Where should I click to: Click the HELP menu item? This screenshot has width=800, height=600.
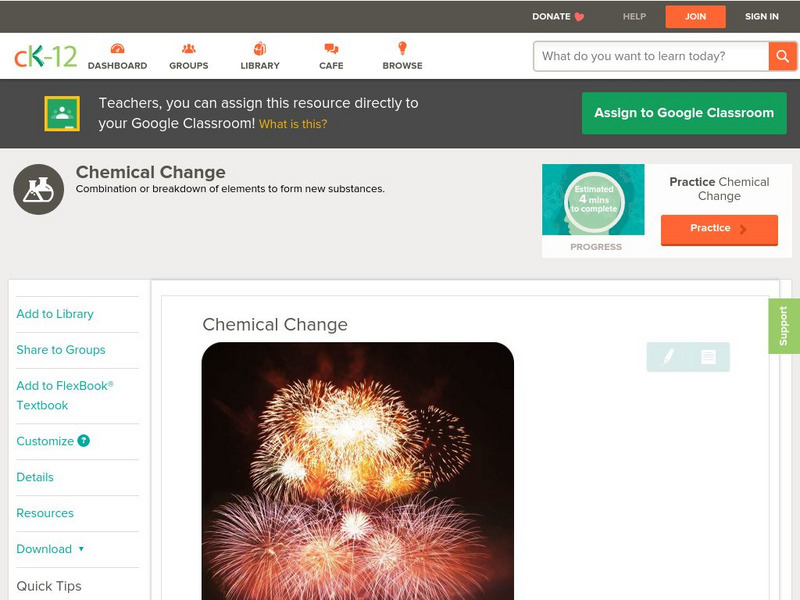[634, 16]
